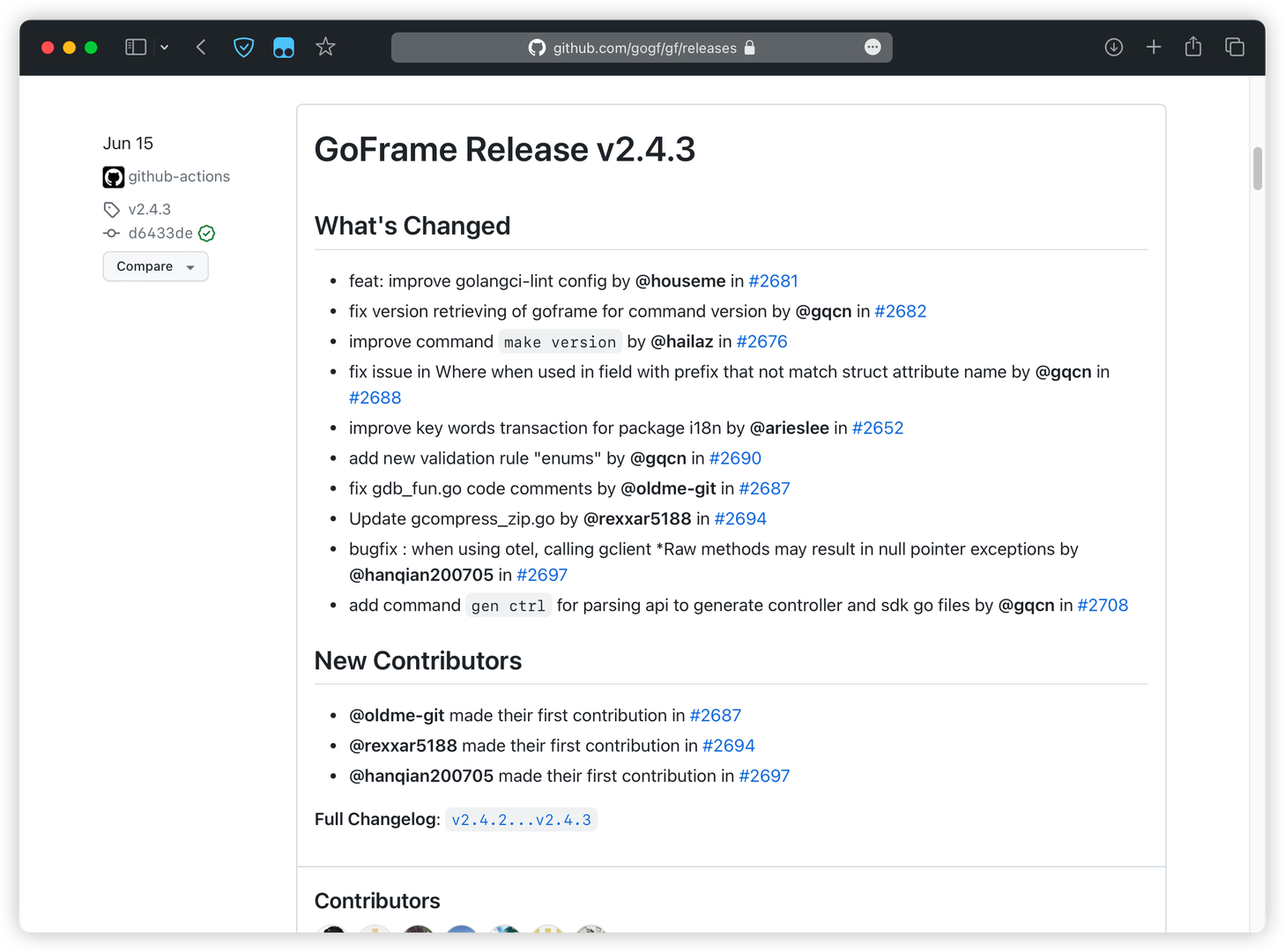This screenshot has height=952, width=1285.
Task: Click the v2.4.3 tag icon
Action: coord(111,209)
